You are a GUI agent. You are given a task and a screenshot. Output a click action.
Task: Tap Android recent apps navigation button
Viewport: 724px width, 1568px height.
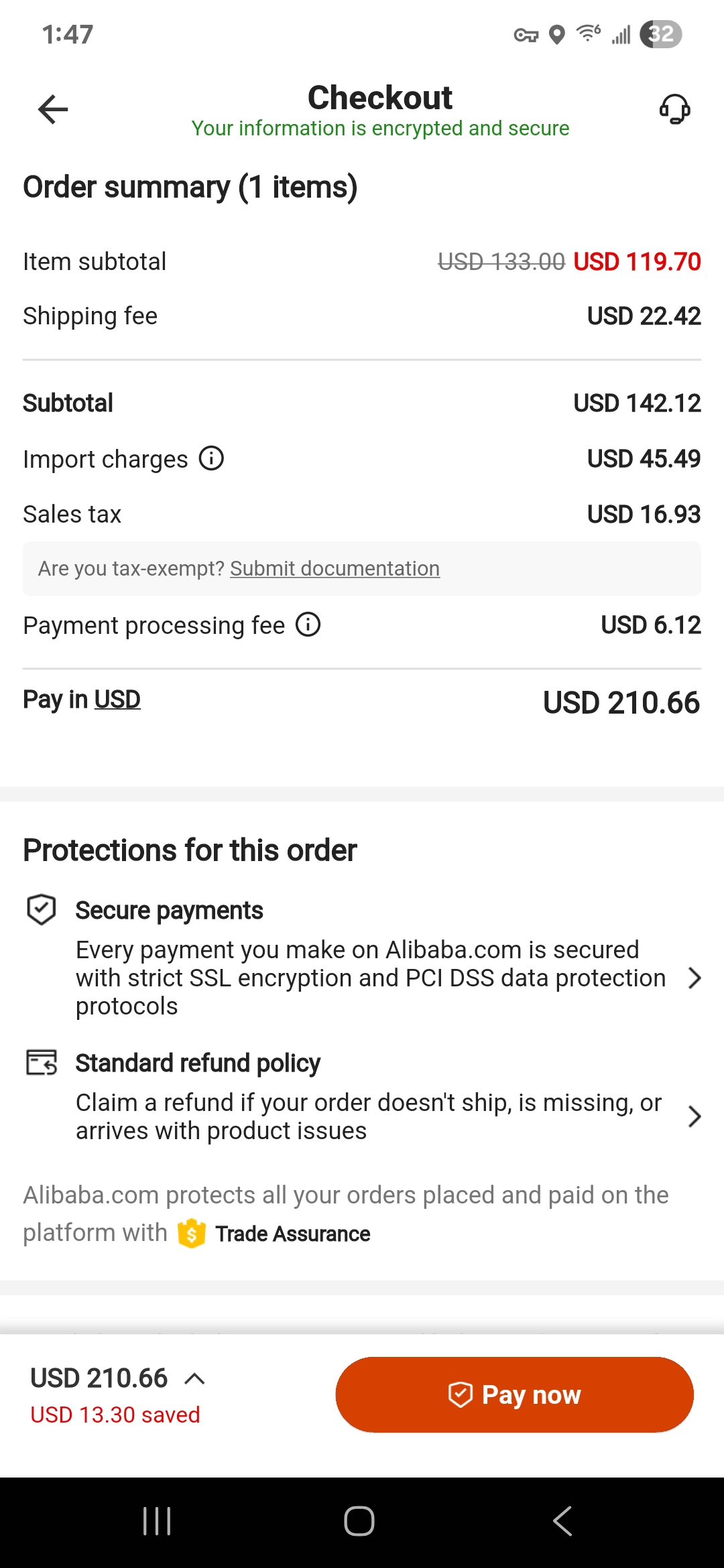click(158, 1521)
